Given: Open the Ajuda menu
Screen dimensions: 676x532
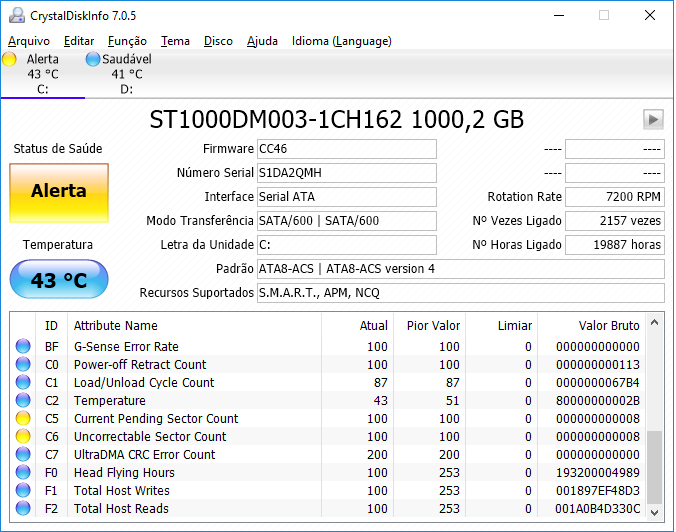Looking at the screenshot, I should pyautogui.click(x=262, y=41).
